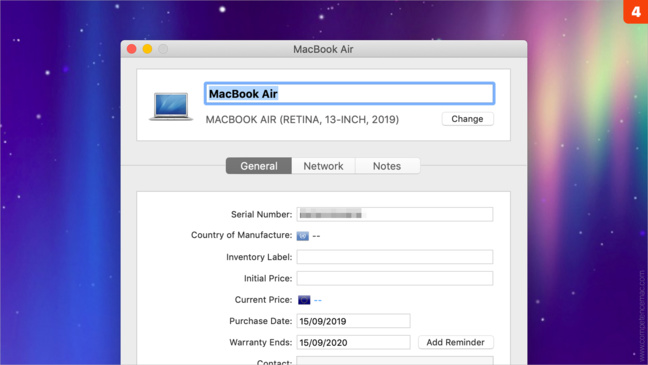Click the Change model button
This screenshot has width=648, height=365.
[x=467, y=119]
